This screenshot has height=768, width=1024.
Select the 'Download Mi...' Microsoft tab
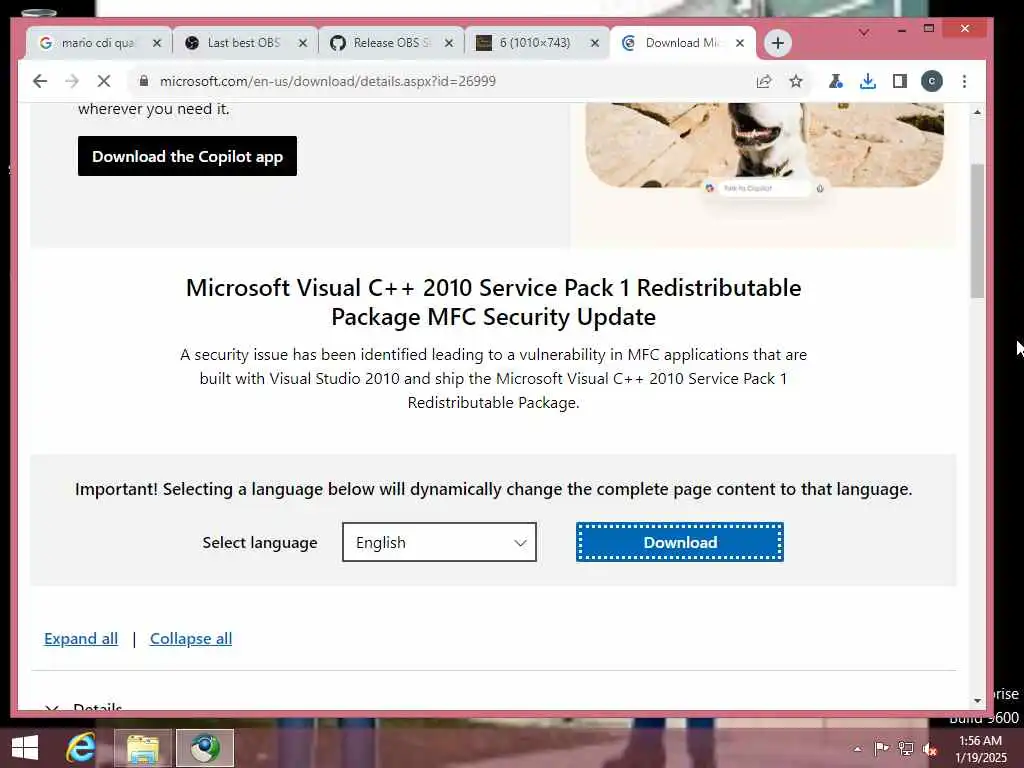pos(680,43)
